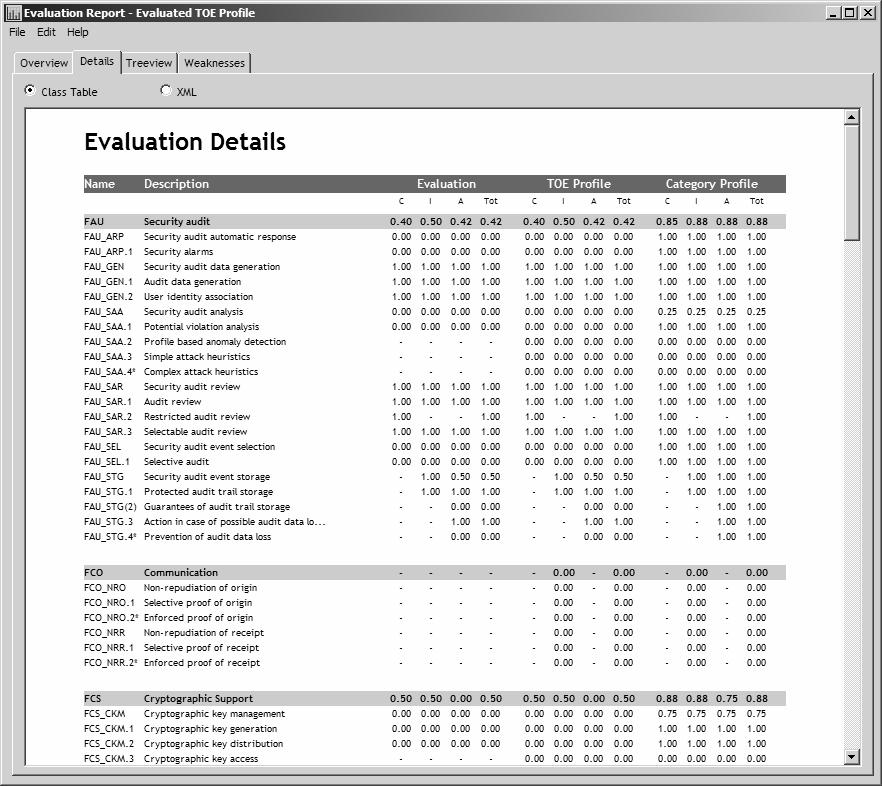Click the Security alarms description

point(178,252)
